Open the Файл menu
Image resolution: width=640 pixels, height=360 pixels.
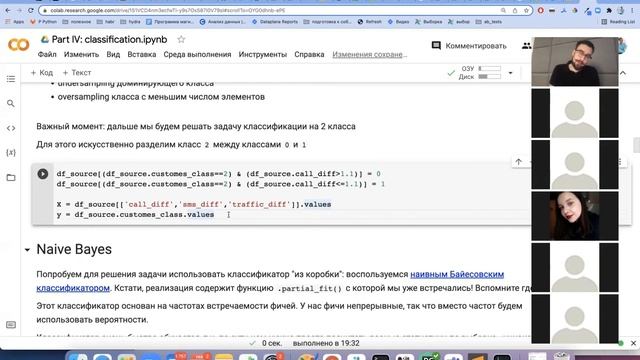[47, 54]
